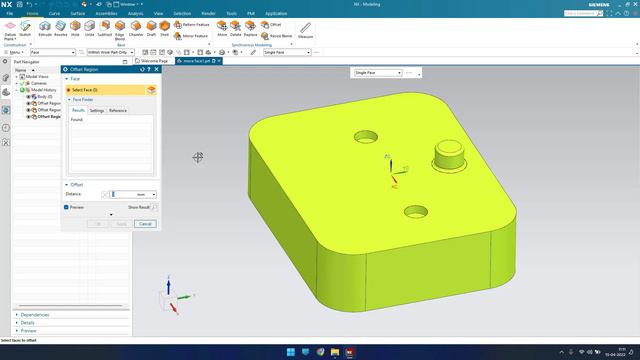Viewport: 640px width, 360px height.
Task: Toggle visibility of bold Offset Region feature
Action: tap(29, 117)
